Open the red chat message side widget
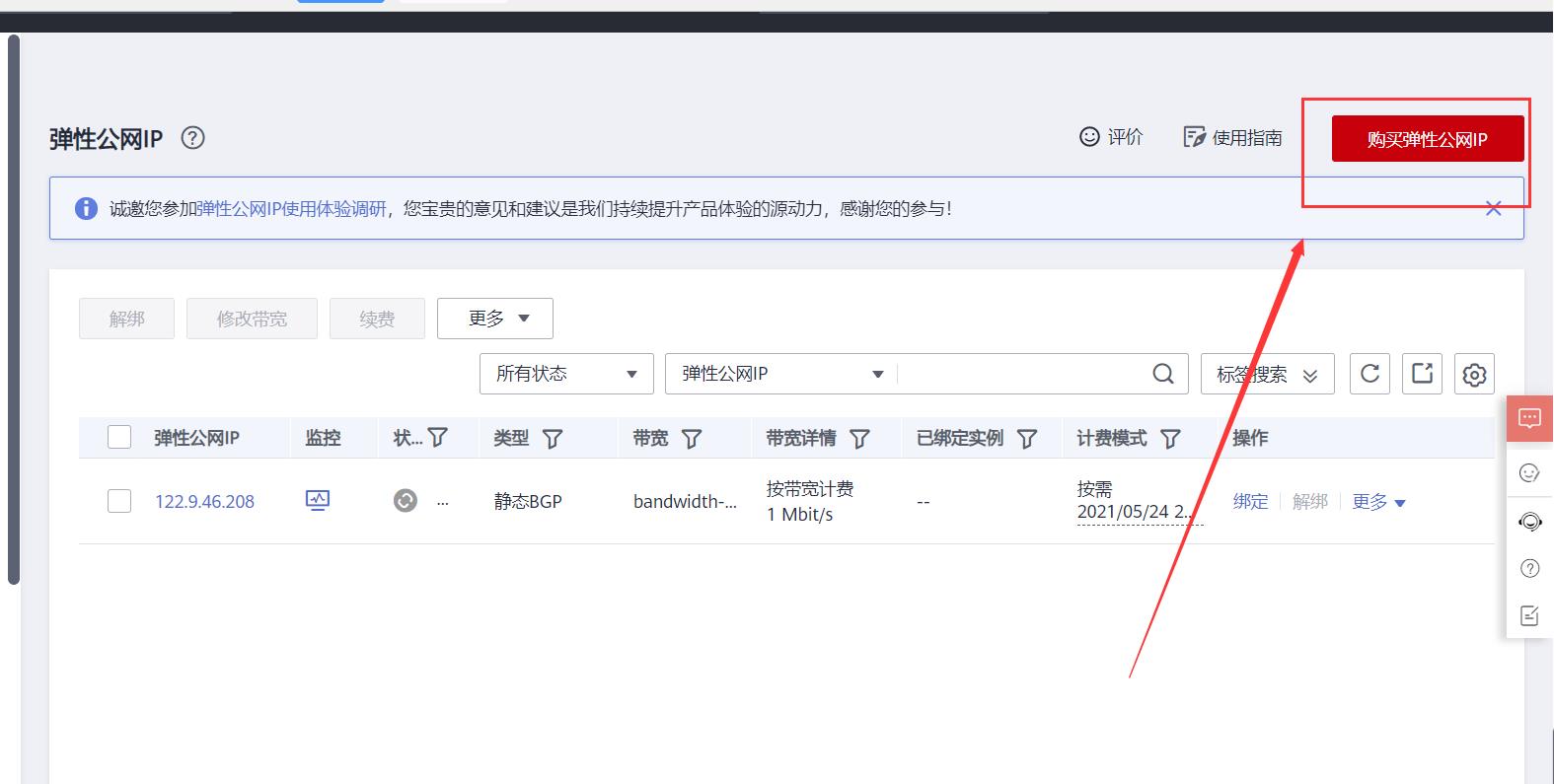The height and width of the screenshot is (784, 1554). (x=1529, y=418)
